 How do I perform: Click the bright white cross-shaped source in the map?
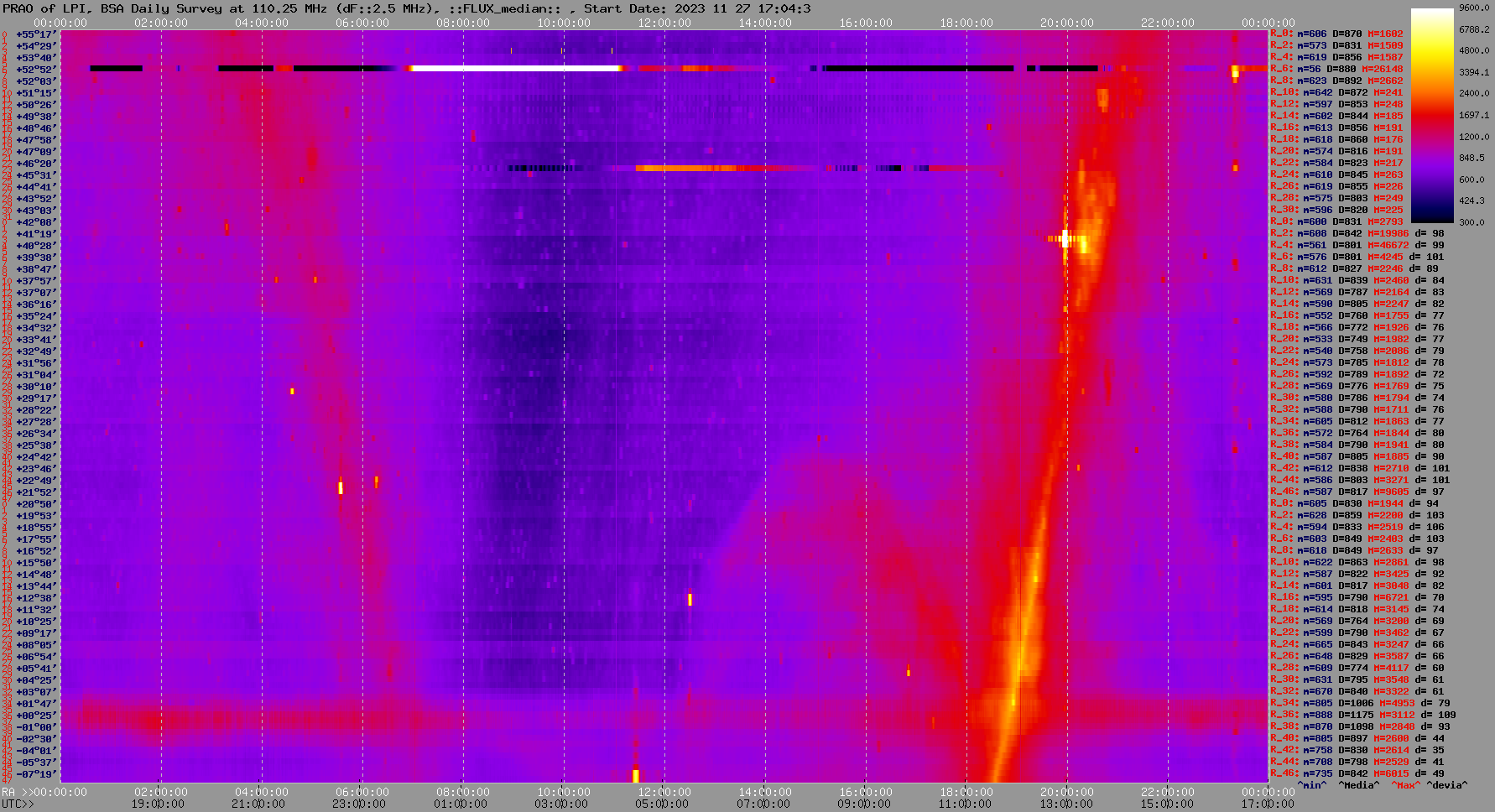click(x=1065, y=239)
